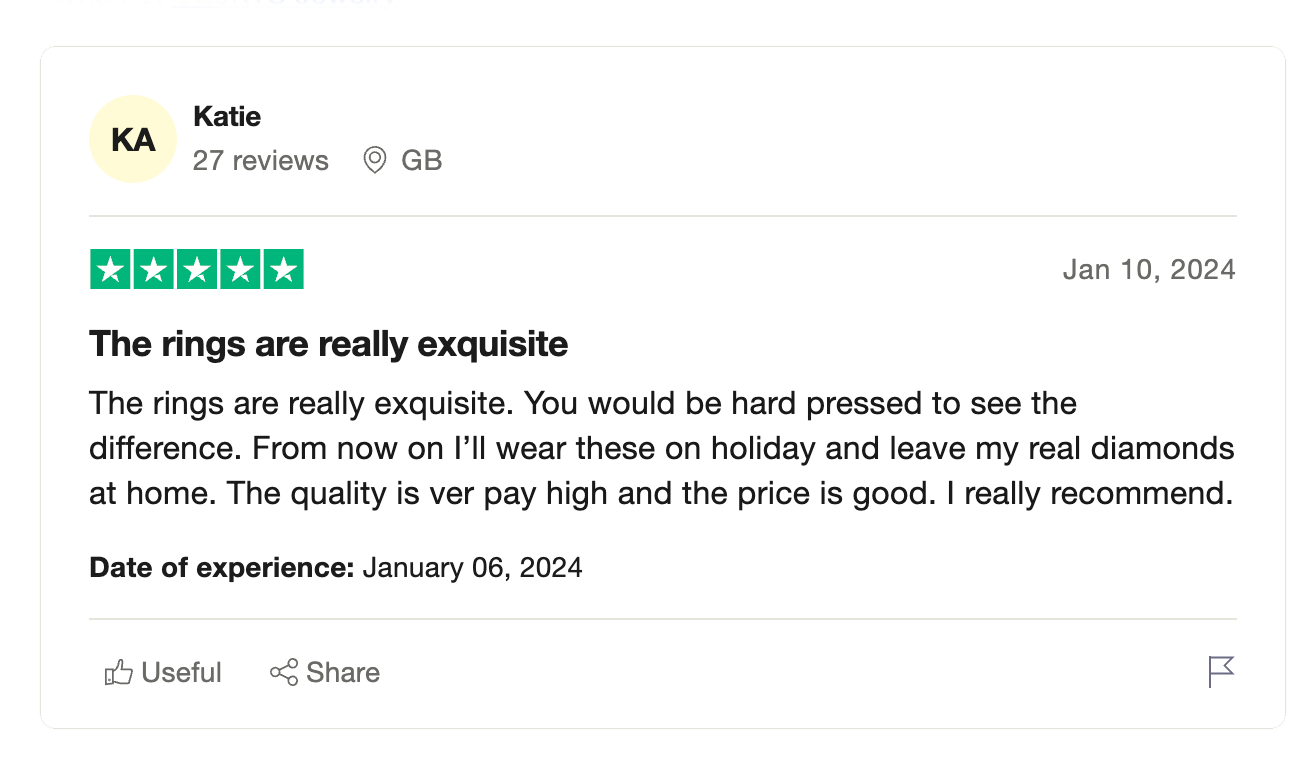
Task: Click the fourth green star of the rating
Action: [240, 270]
